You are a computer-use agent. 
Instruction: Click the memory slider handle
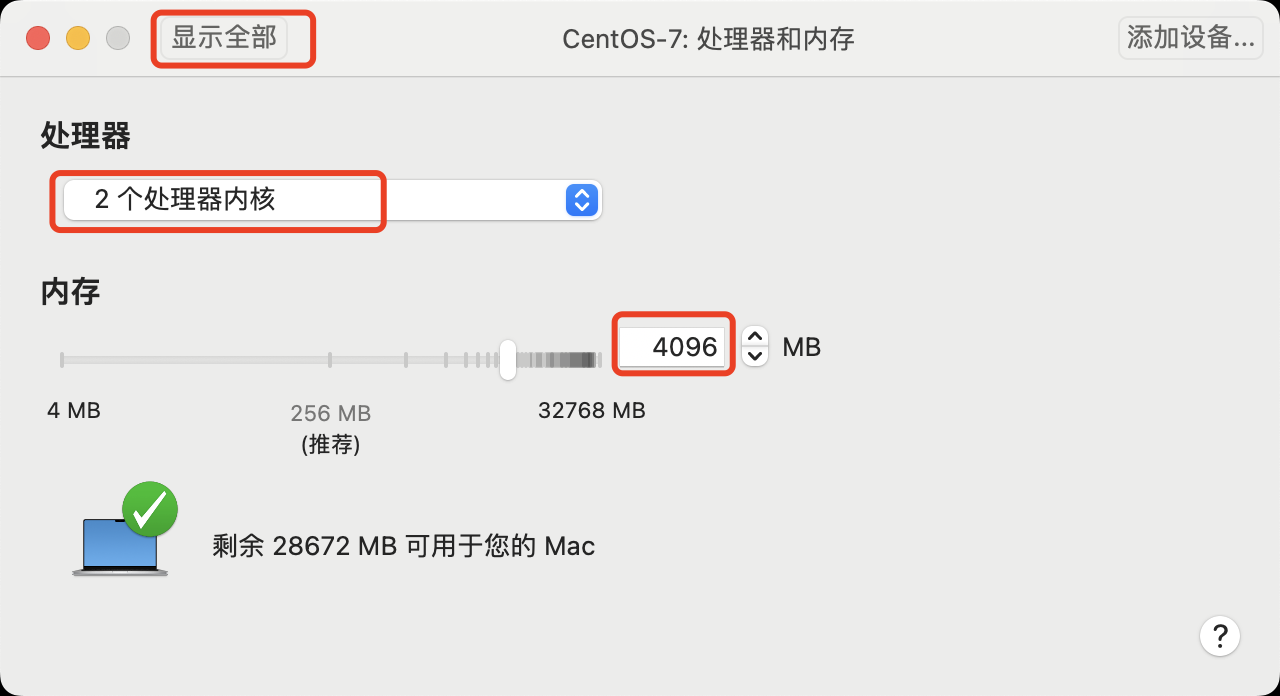508,360
